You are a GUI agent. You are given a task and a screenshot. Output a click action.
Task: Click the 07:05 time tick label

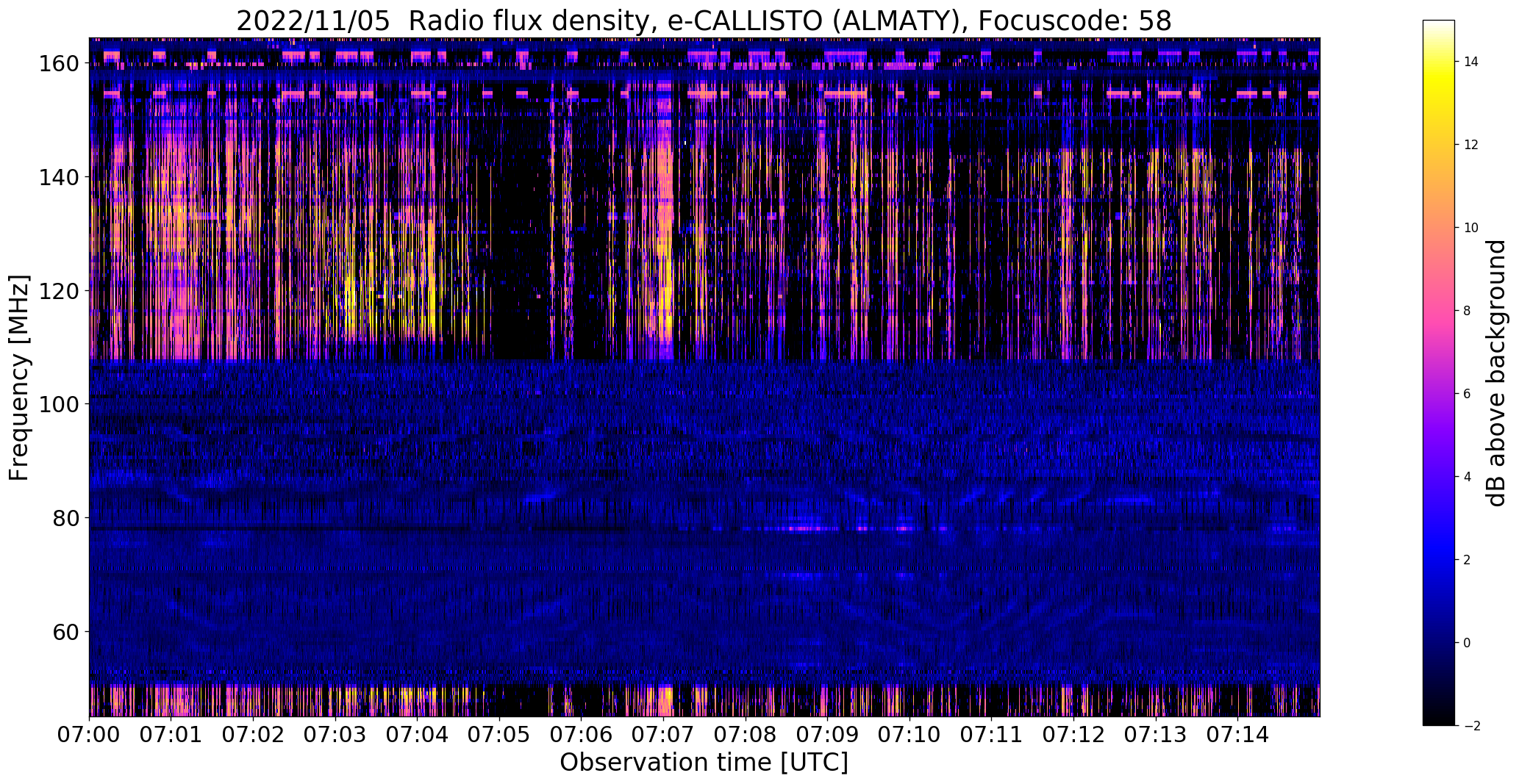[500, 735]
